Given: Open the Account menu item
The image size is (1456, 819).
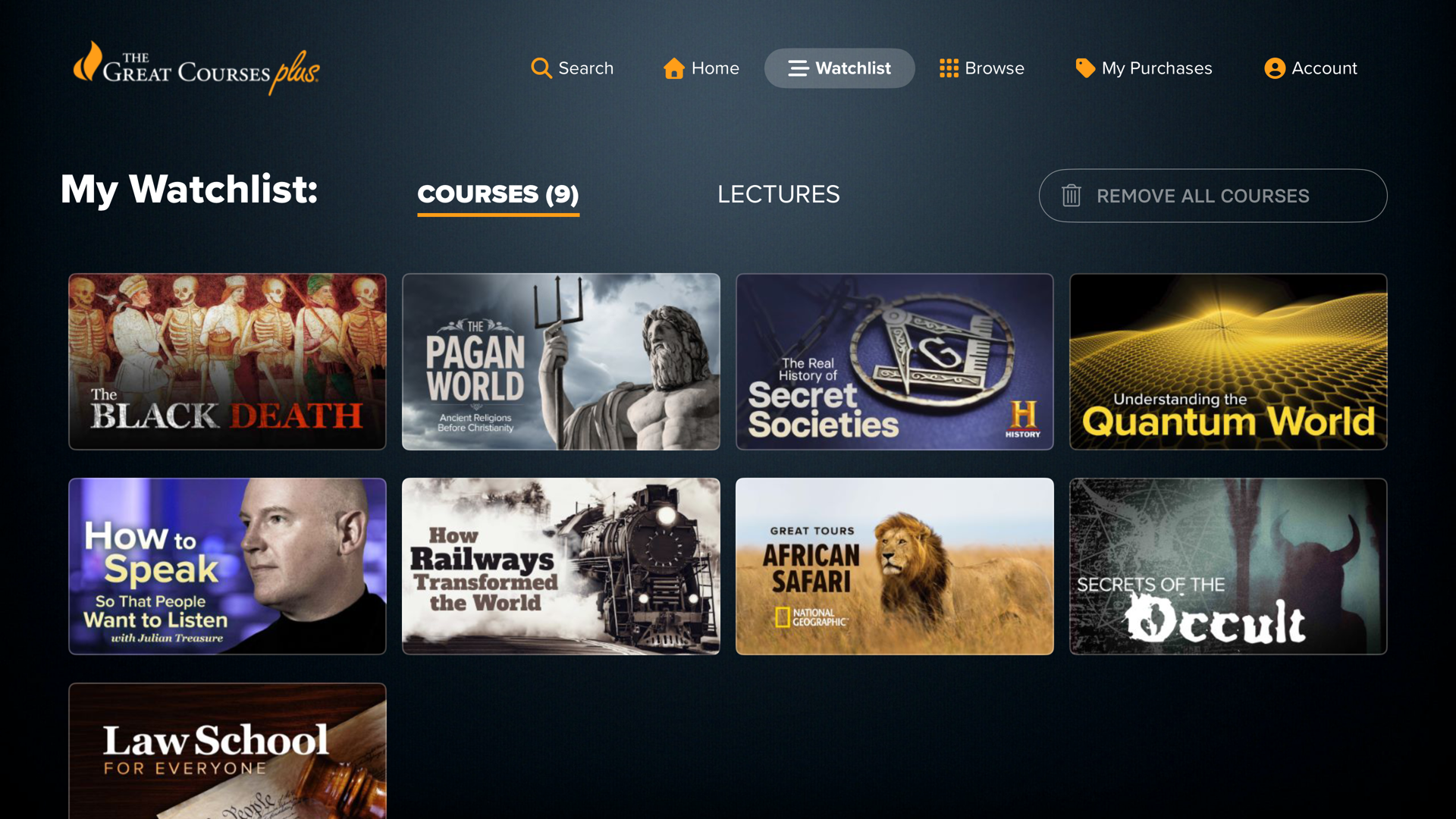Looking at the screenshot, I should (x=1310, y=68).
